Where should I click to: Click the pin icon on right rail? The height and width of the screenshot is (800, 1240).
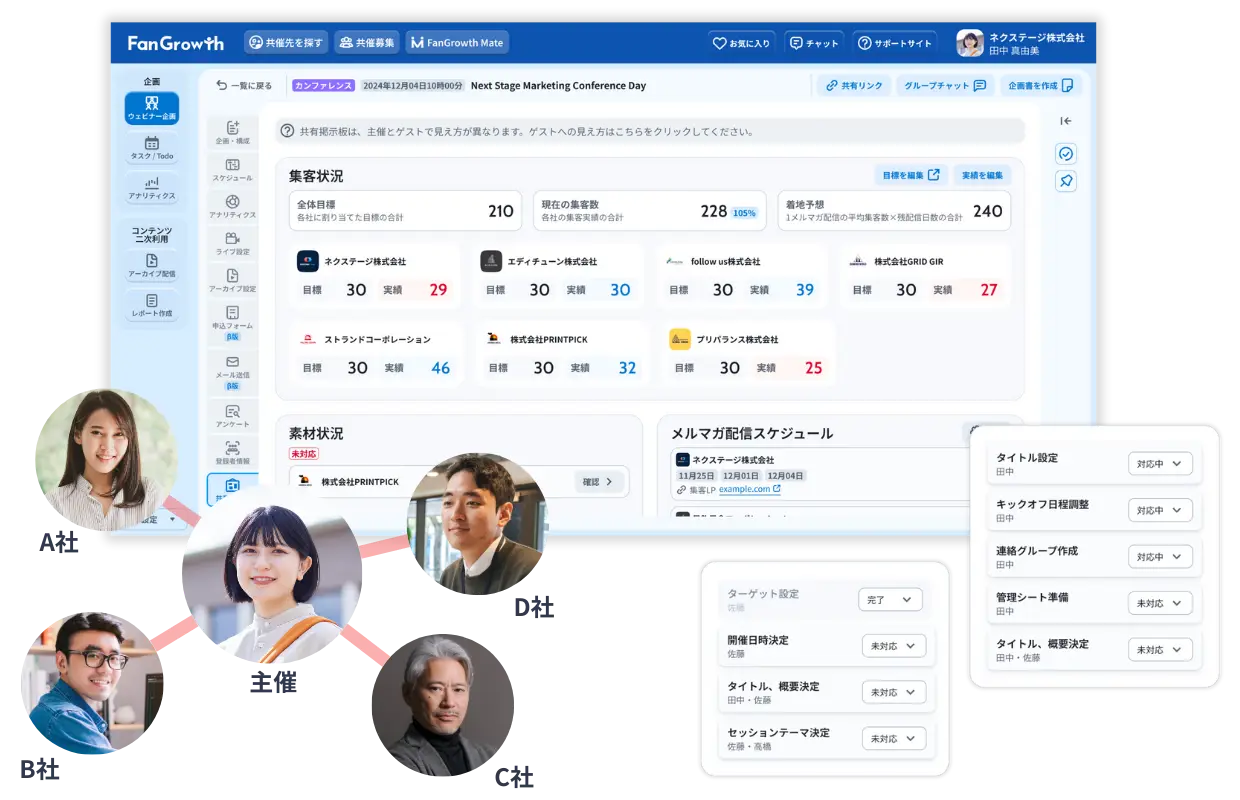(x=1066, y=181)
